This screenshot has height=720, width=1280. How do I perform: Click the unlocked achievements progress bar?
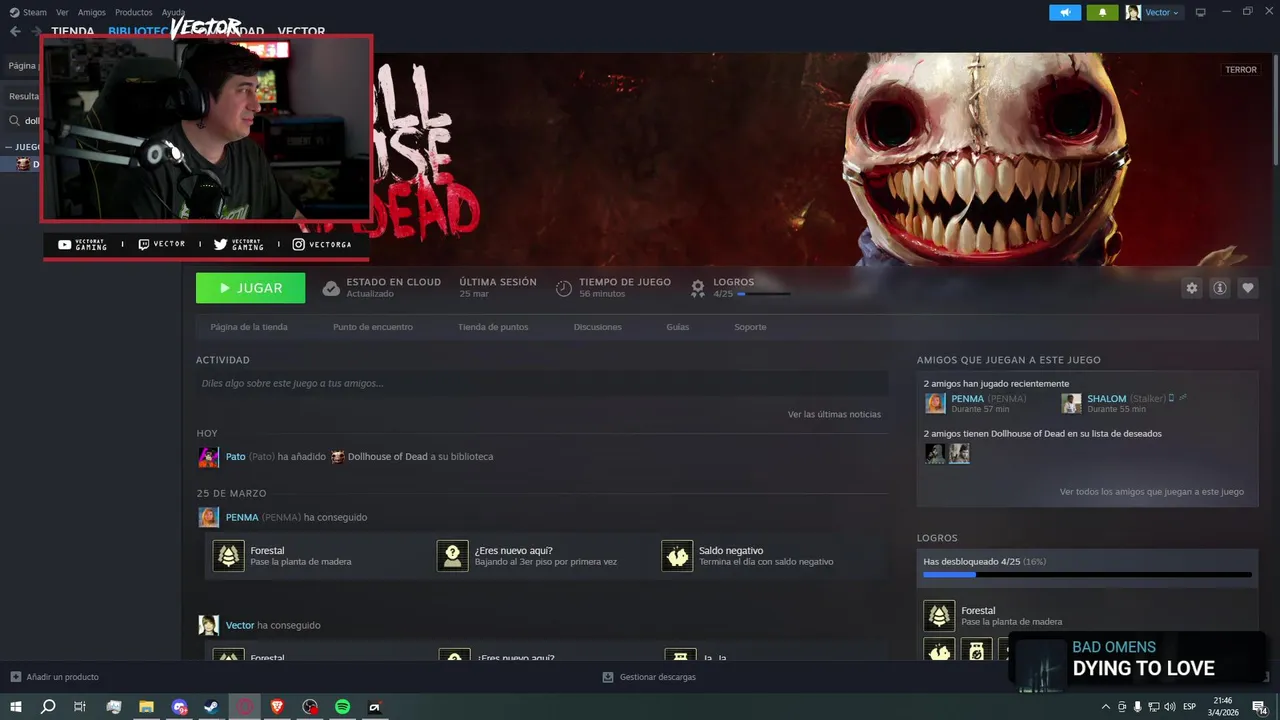pyautogui.click(x=1087, y=575)
